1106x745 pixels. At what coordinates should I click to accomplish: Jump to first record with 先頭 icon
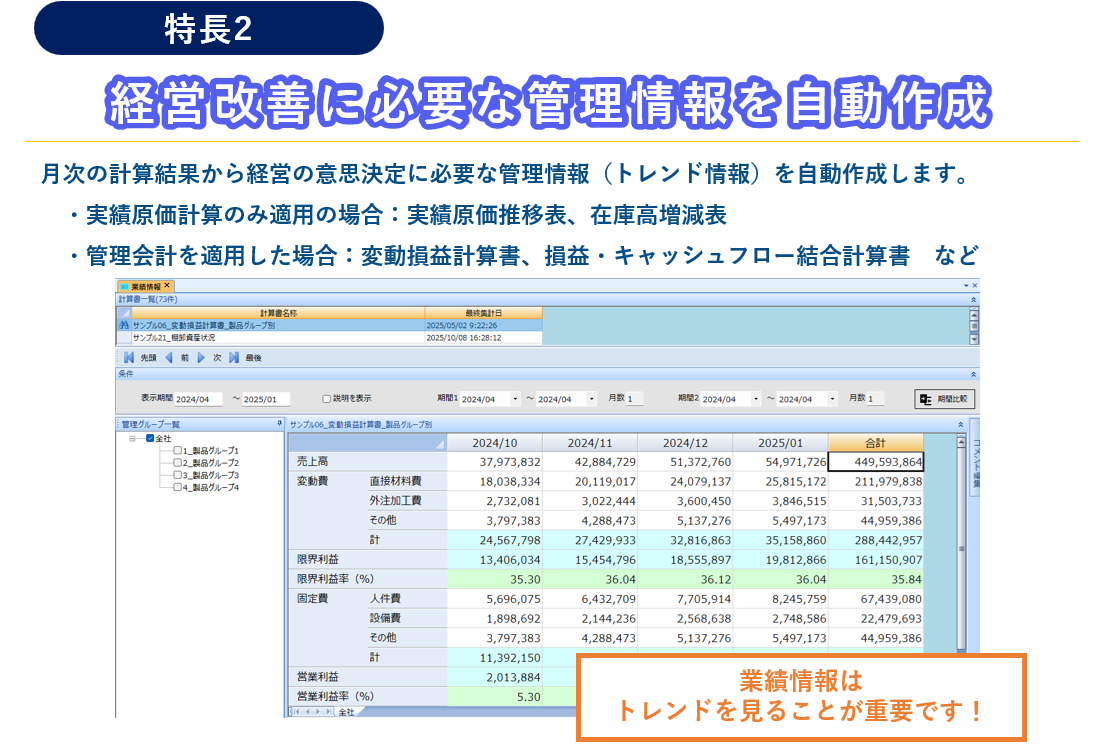[x=128, y=358]
